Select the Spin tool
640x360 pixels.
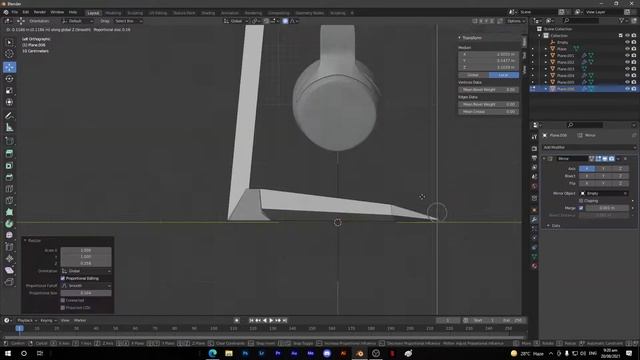pyautogui.click(x=9, y=224)
